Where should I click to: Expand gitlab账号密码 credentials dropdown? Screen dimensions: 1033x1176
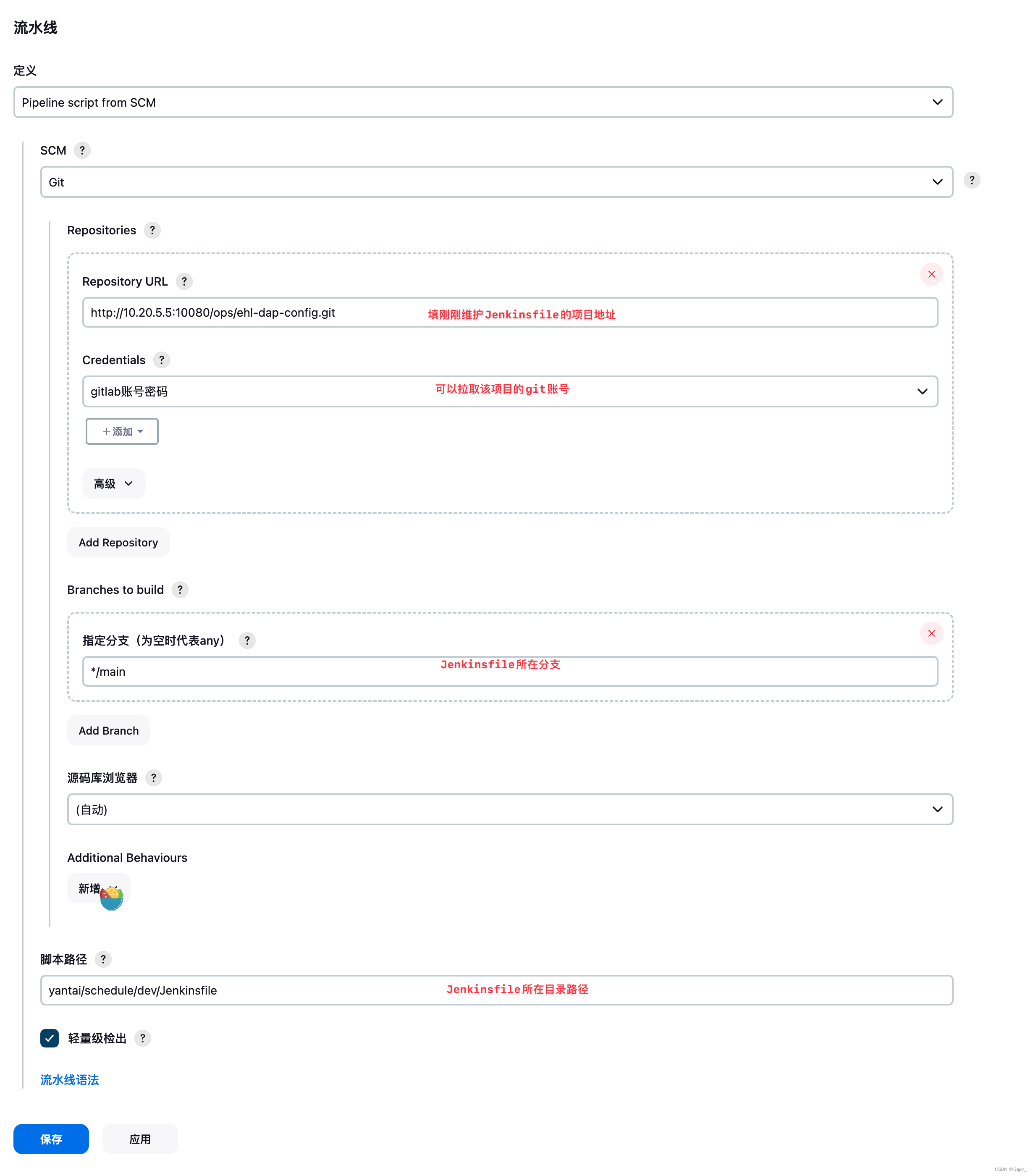(510, 392)
